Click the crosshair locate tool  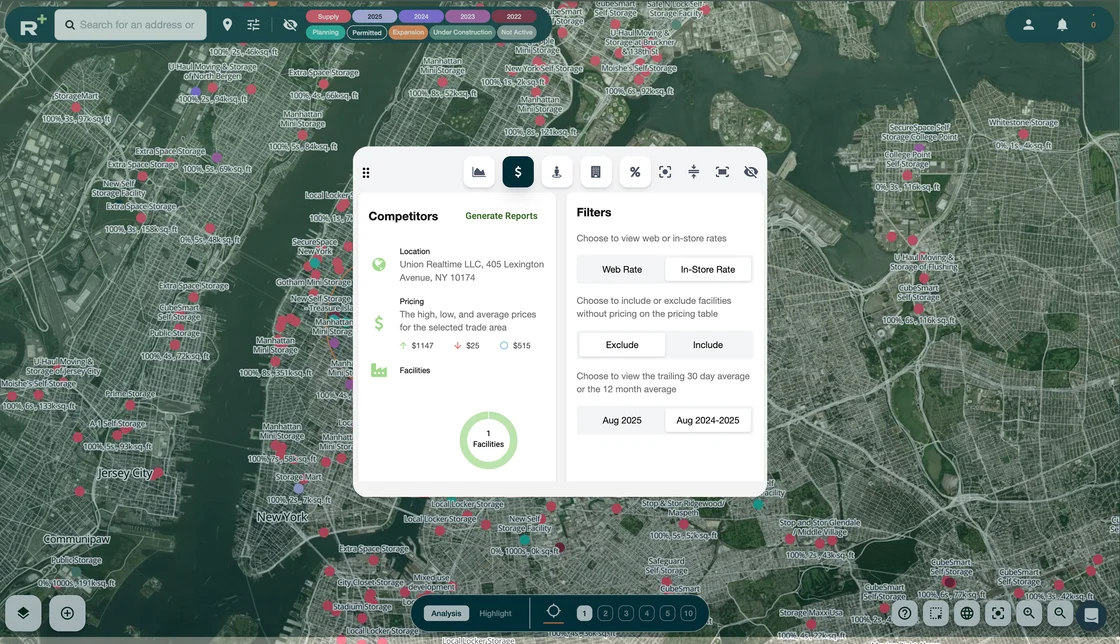pos(554,611)
